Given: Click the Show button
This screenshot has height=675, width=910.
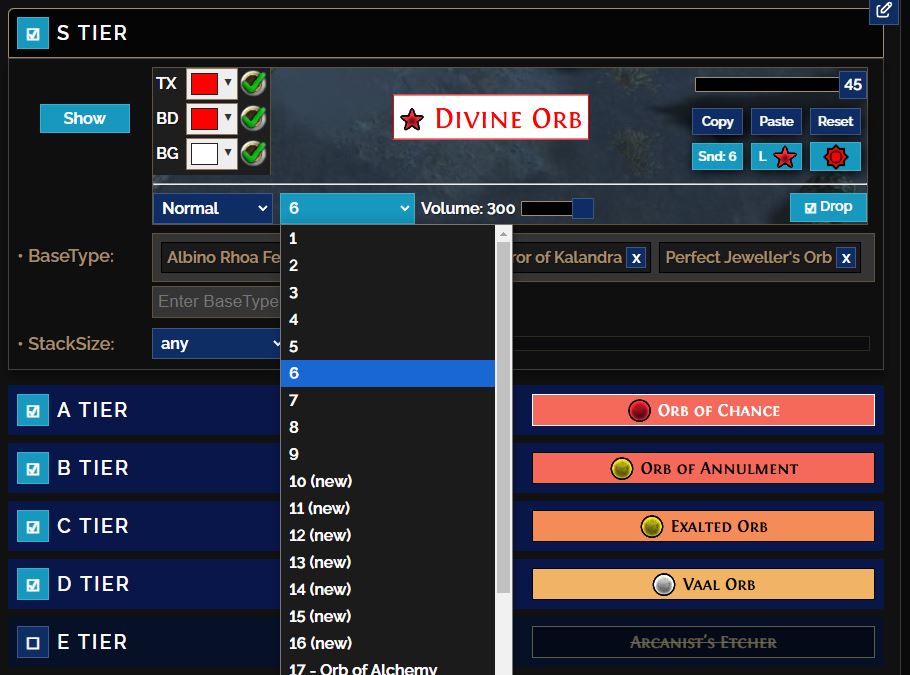Looking at the screenshot, I should tap(85, 118).
